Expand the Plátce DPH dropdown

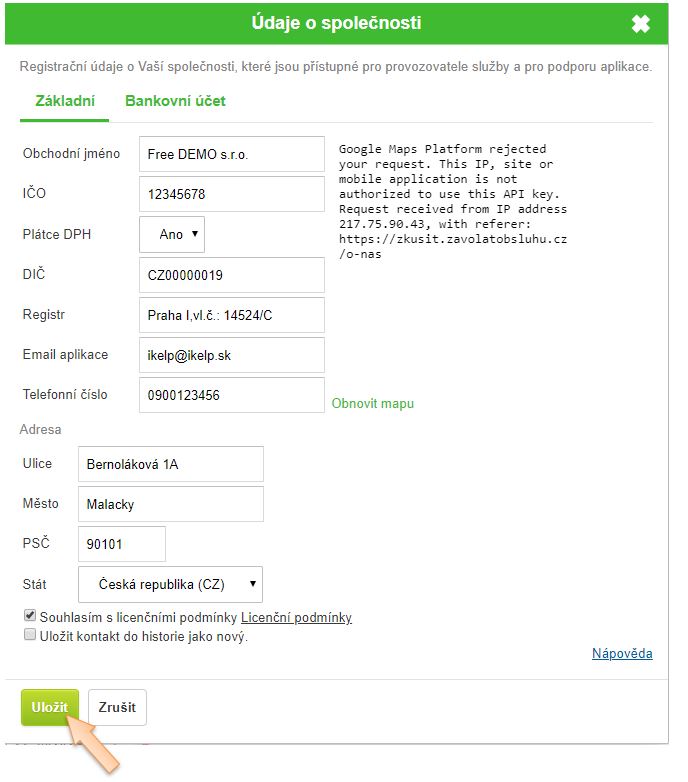pos(172,234)
